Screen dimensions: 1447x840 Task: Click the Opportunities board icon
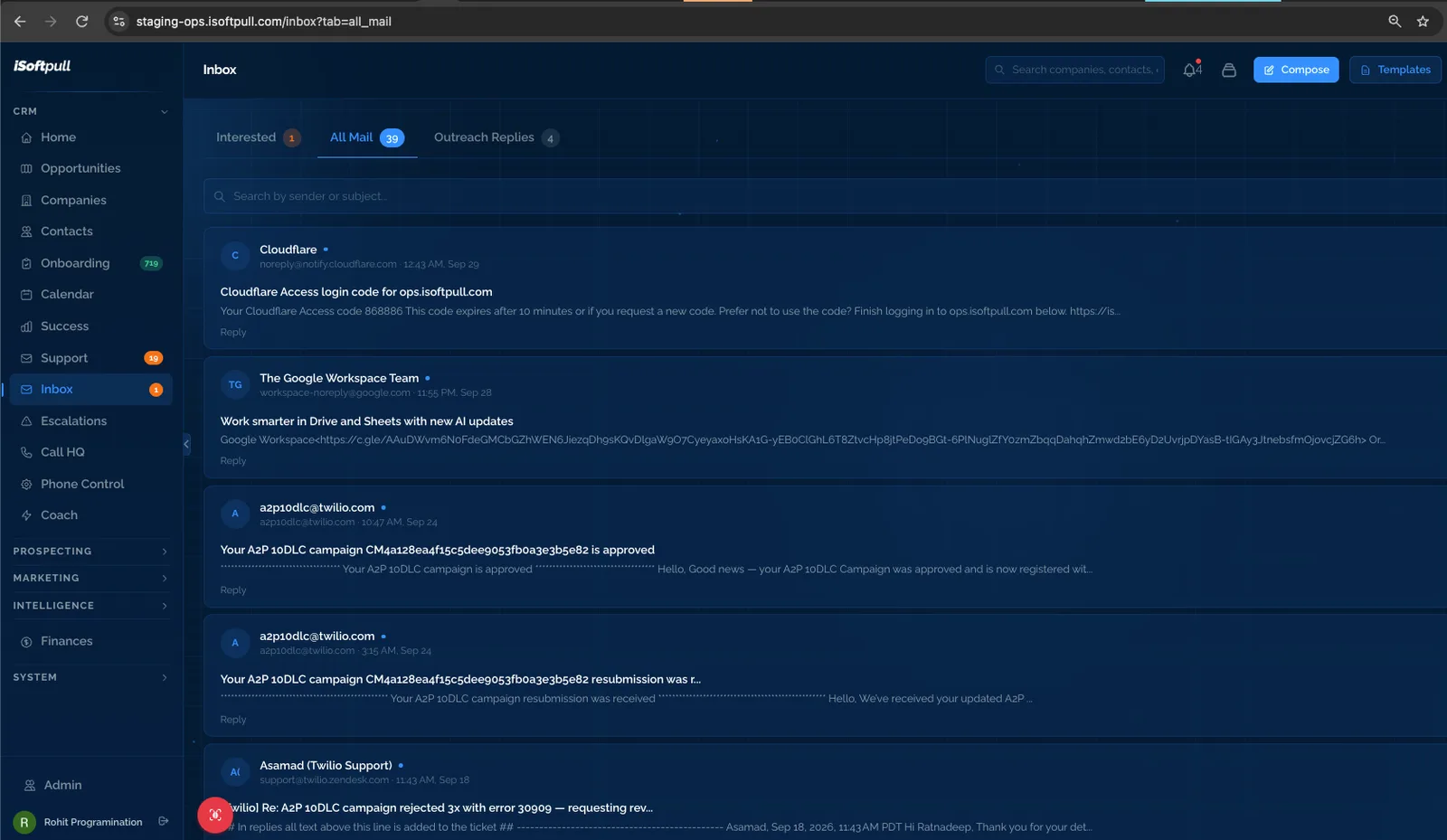click(26, 169)
